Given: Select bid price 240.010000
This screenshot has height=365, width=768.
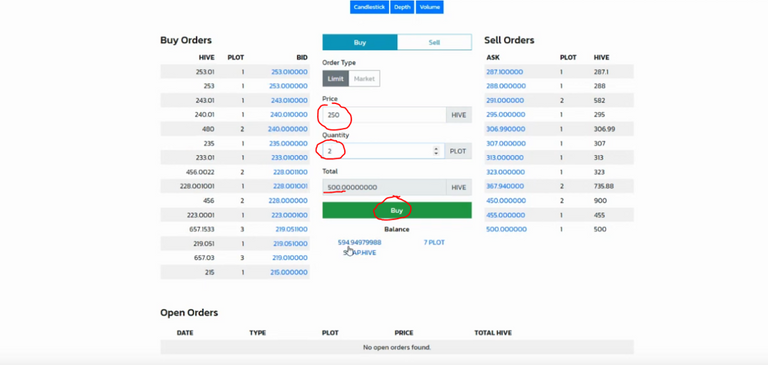Looking at the screenshot, I should point(289,115).
